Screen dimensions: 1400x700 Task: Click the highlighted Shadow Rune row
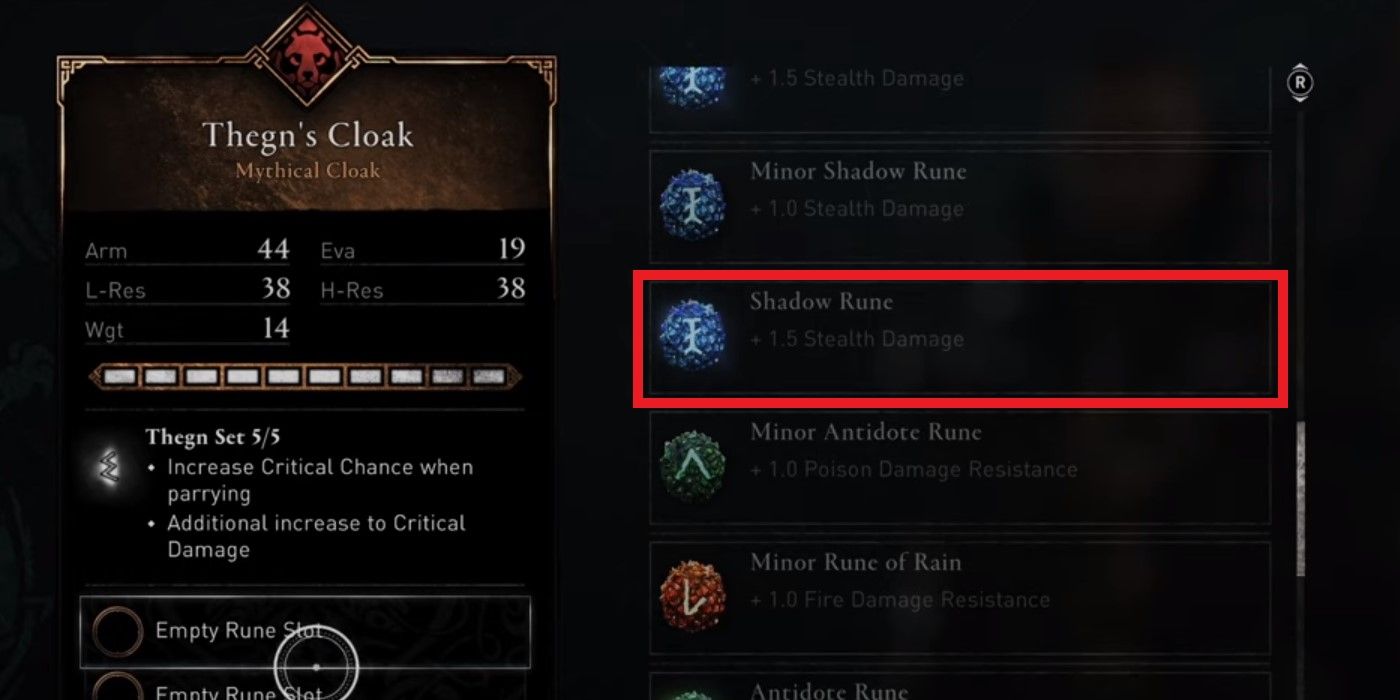point(960,339)
